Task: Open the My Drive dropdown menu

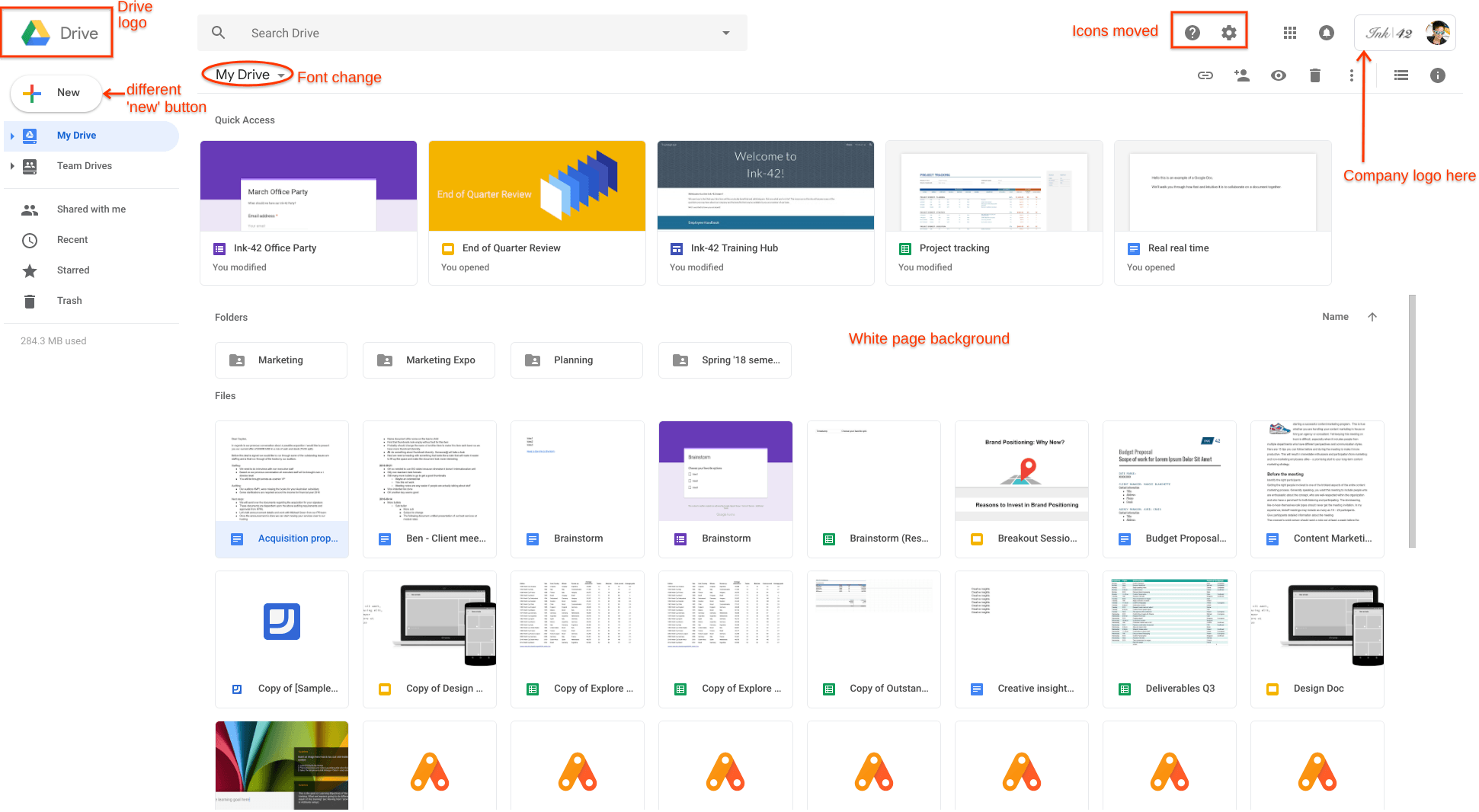Action: [x=248, y=75]
